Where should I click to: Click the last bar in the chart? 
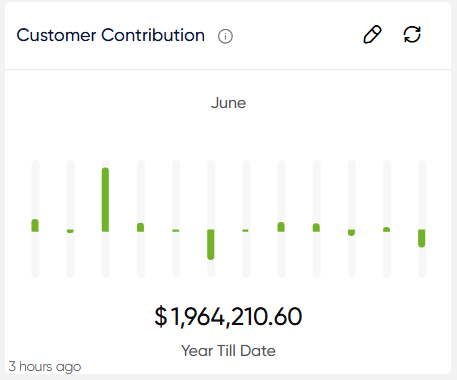click(x=422, y=238)
